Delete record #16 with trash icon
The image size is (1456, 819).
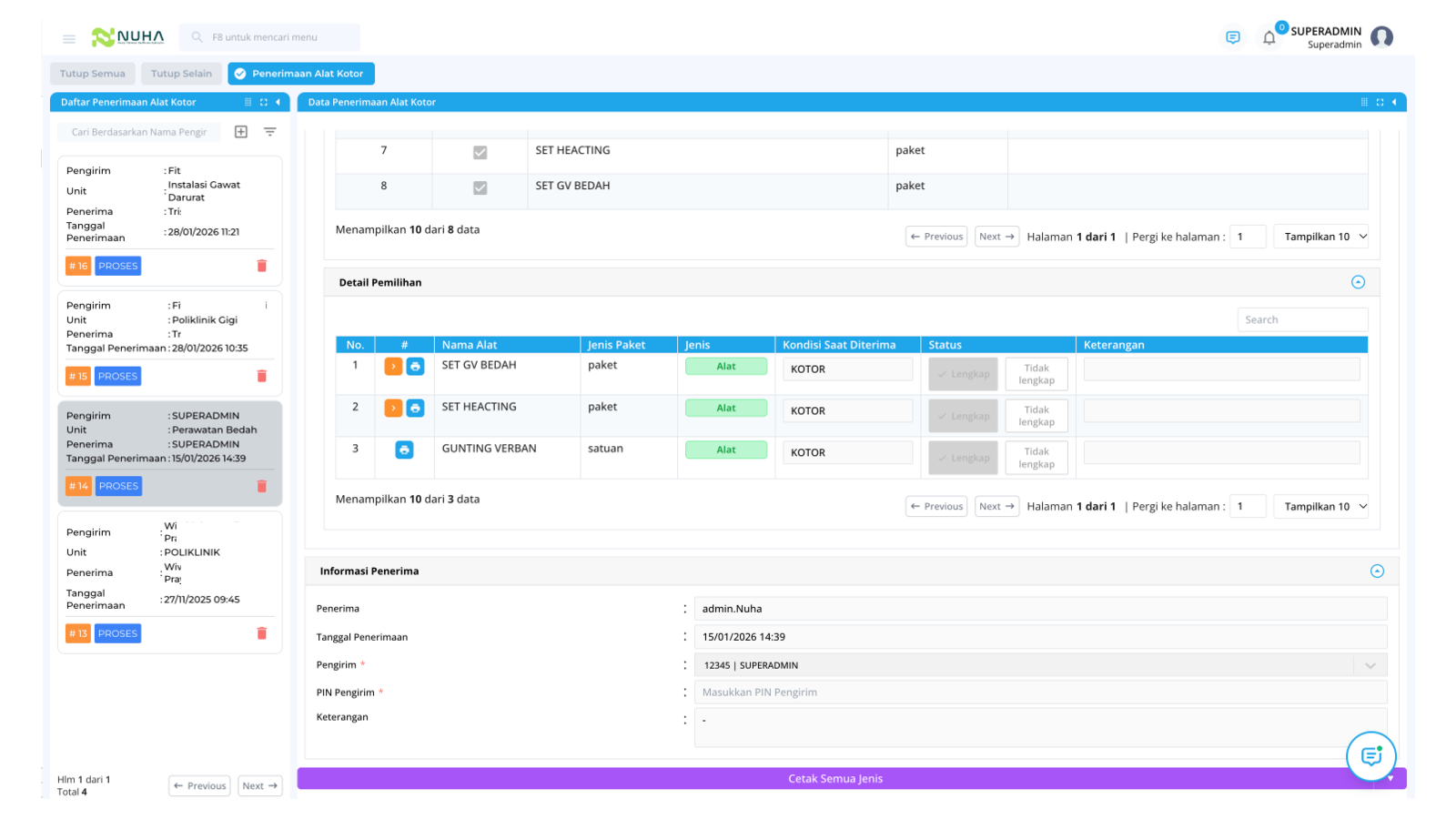tap(262, 266)
